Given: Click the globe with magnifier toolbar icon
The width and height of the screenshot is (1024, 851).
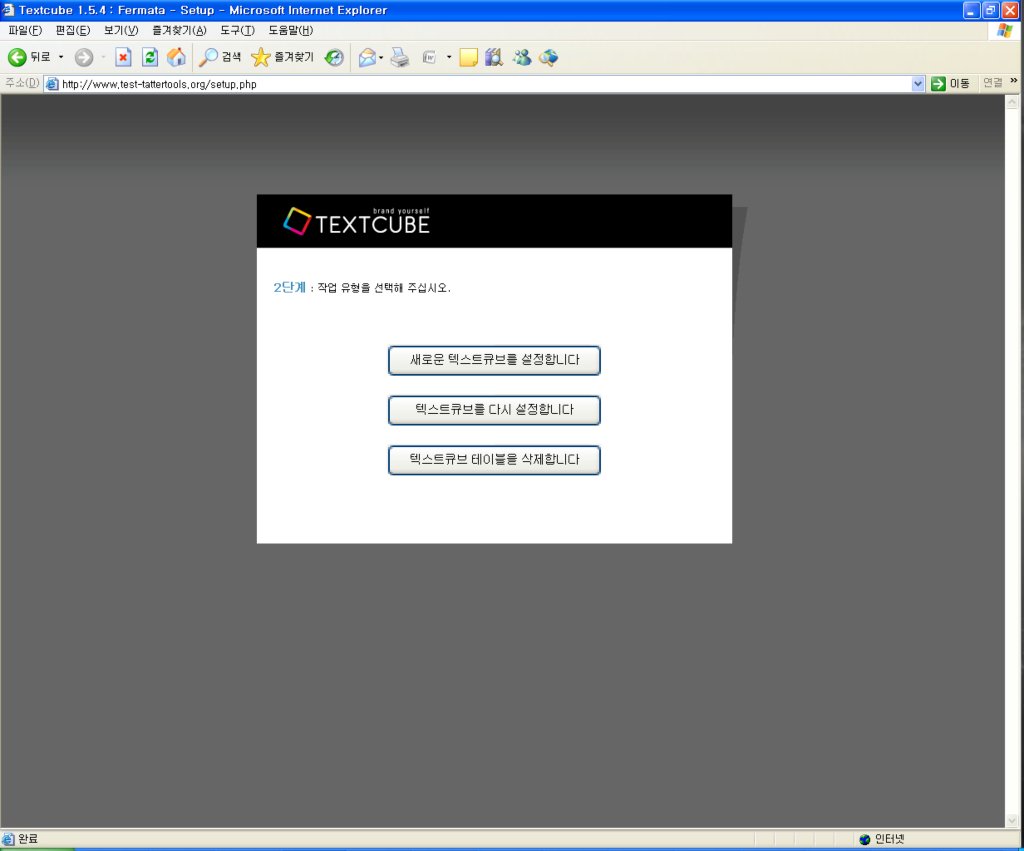Looking at the screenshot, I should tap(549, 57).
